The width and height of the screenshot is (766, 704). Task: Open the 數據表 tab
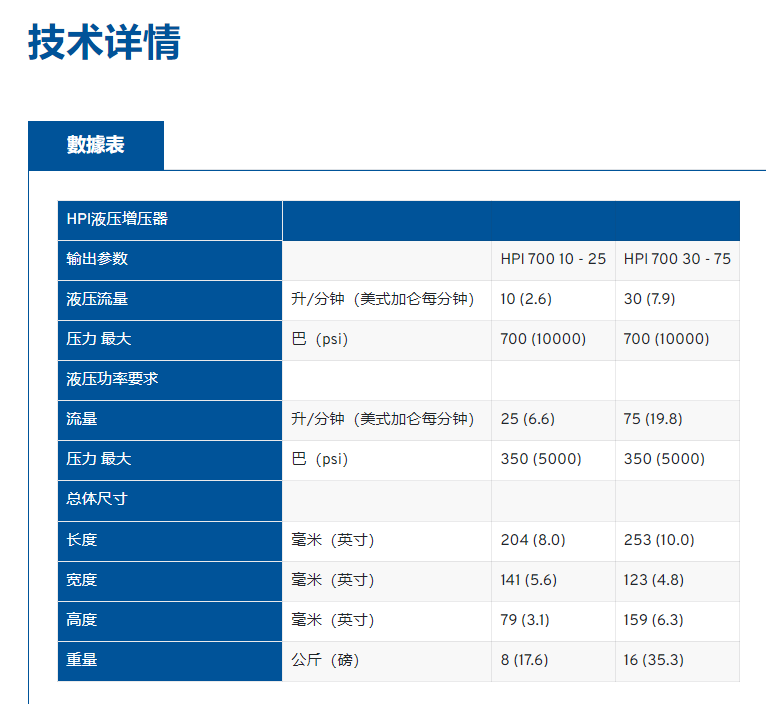coord(96,145)
